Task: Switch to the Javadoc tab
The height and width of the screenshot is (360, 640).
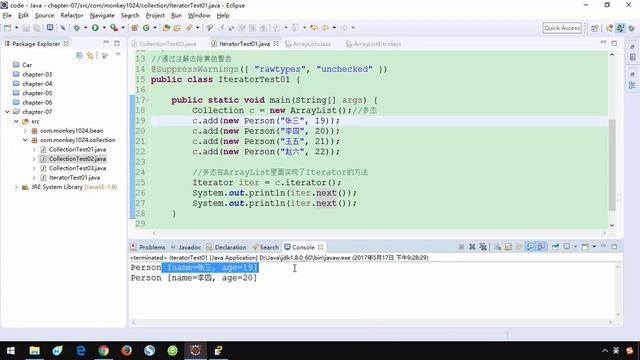Action: point(186,247)
